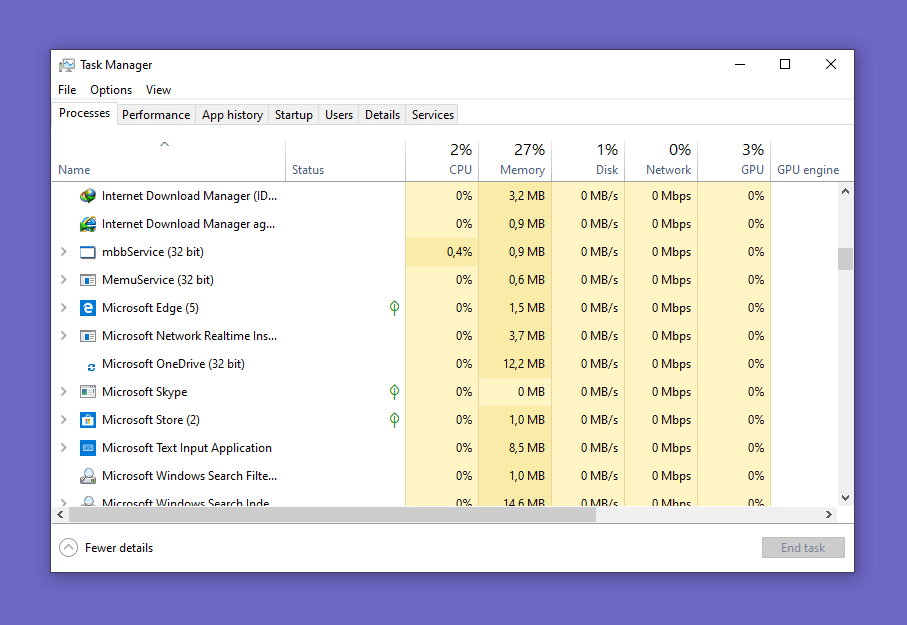
Task: Switch to the Startup tab
Action: pos(293,115)
